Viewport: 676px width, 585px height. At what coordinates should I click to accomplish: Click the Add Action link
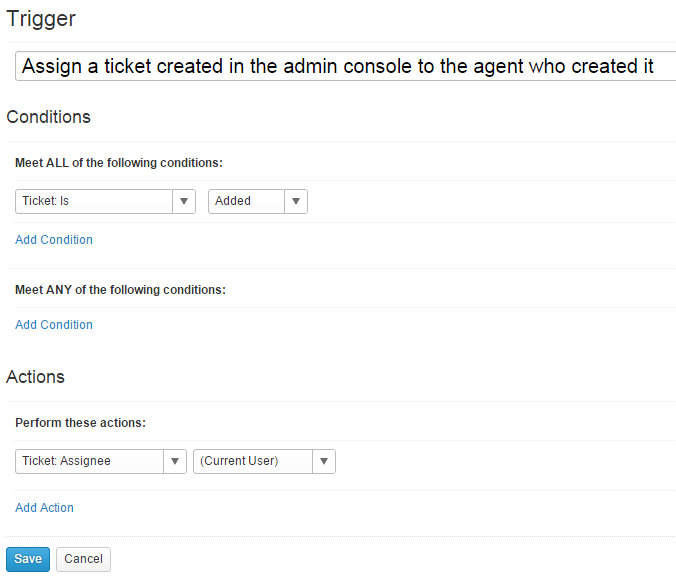45,508
